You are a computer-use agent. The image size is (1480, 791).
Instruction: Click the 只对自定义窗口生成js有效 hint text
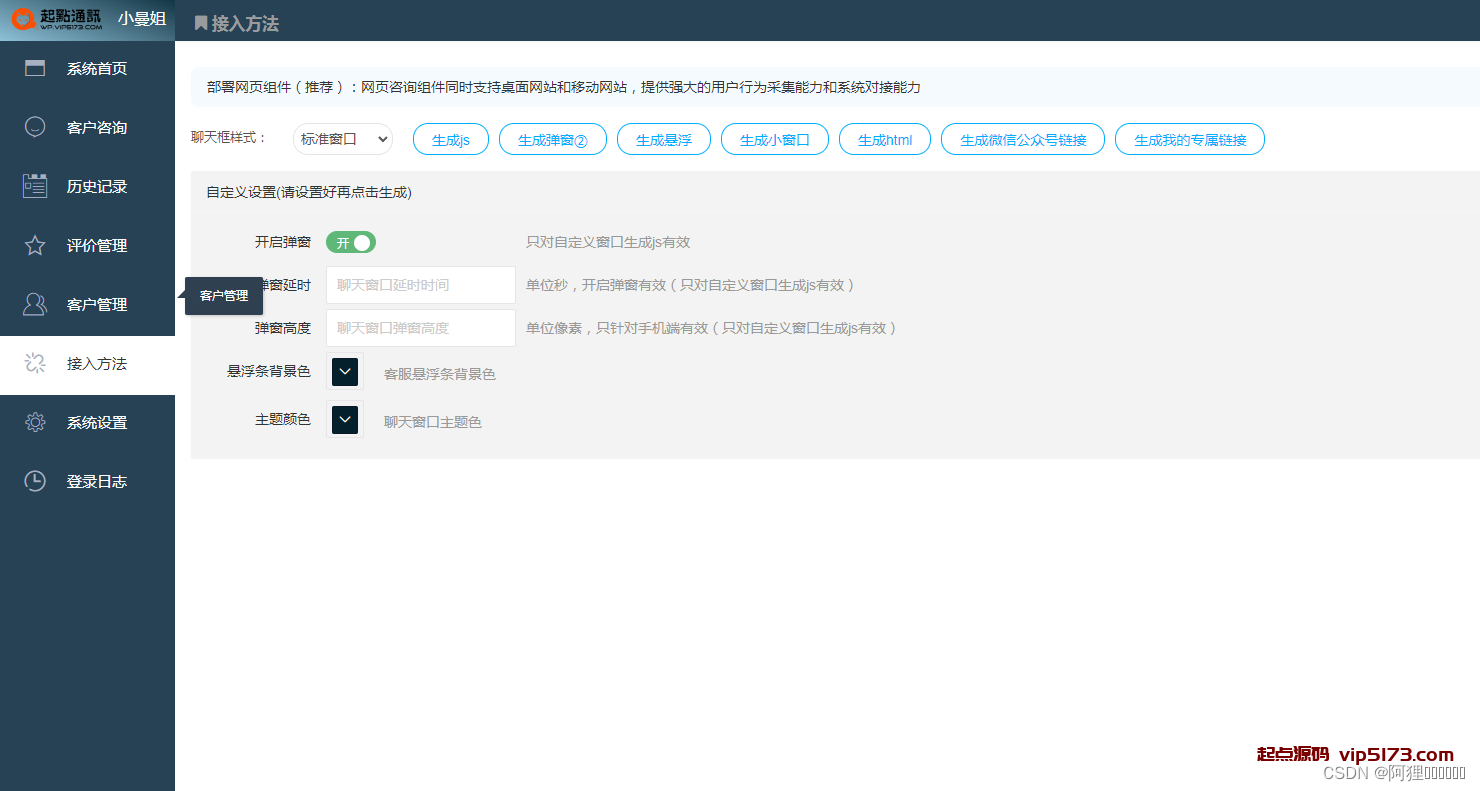(608, 242)
